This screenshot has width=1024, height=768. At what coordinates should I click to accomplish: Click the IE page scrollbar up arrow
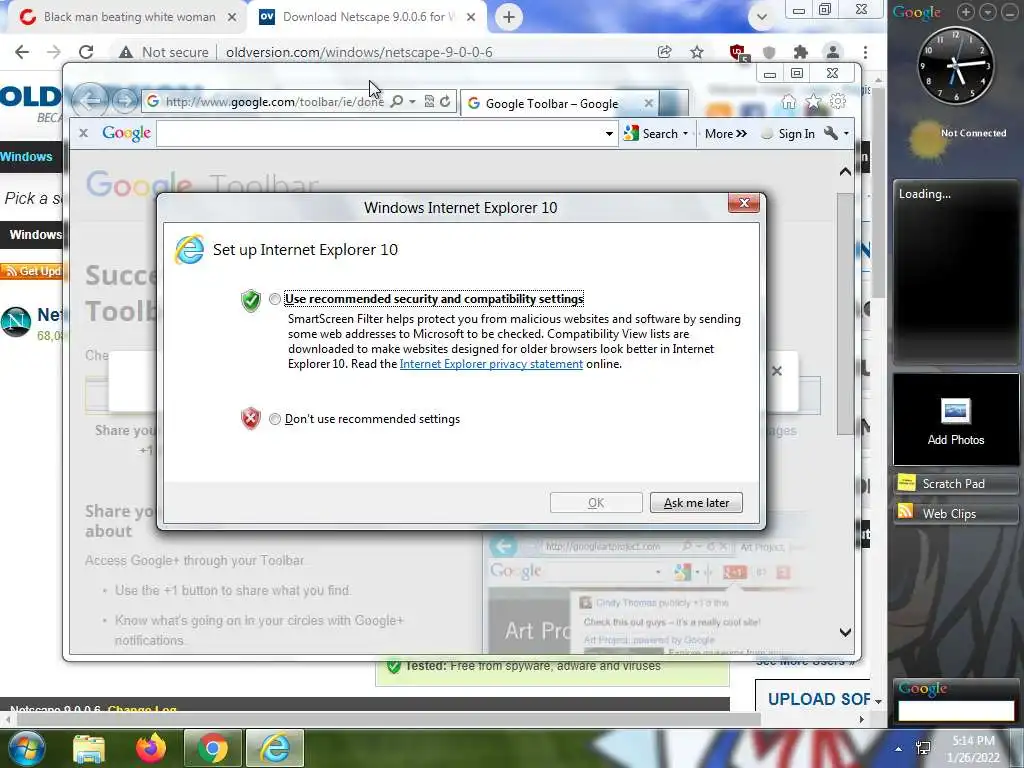[x=845, y=172]
